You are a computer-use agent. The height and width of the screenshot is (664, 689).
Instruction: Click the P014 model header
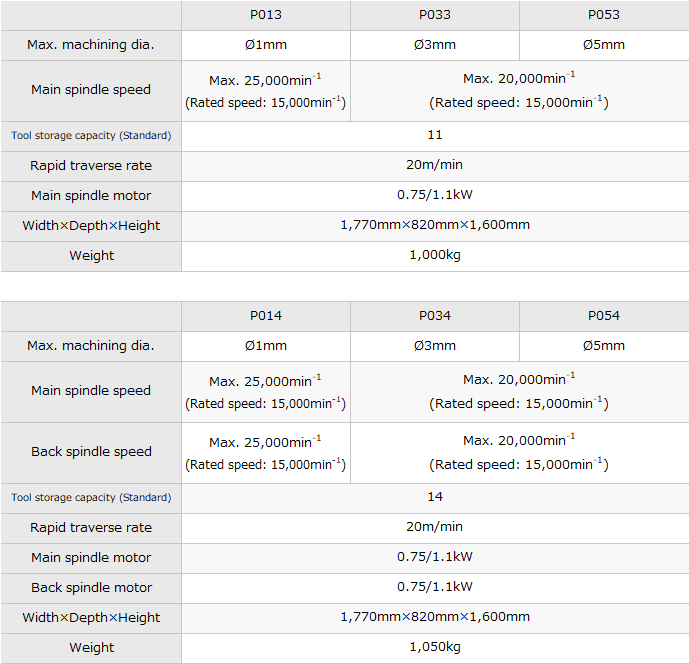[x=266, y=316]
